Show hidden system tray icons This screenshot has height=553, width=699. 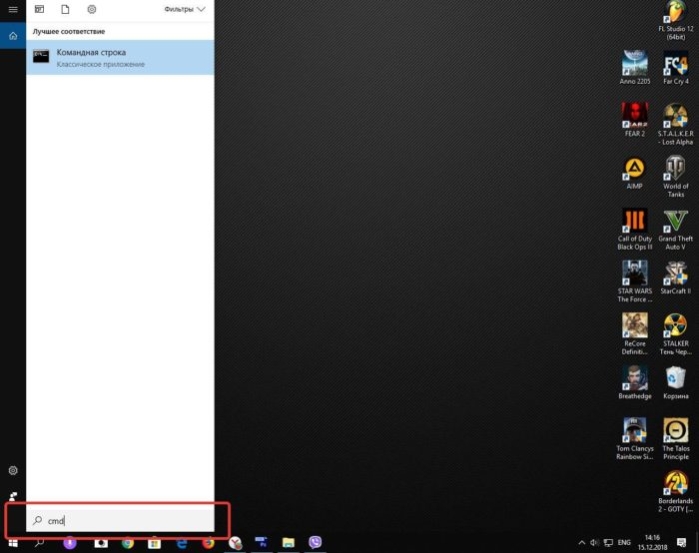coord(581,543)
